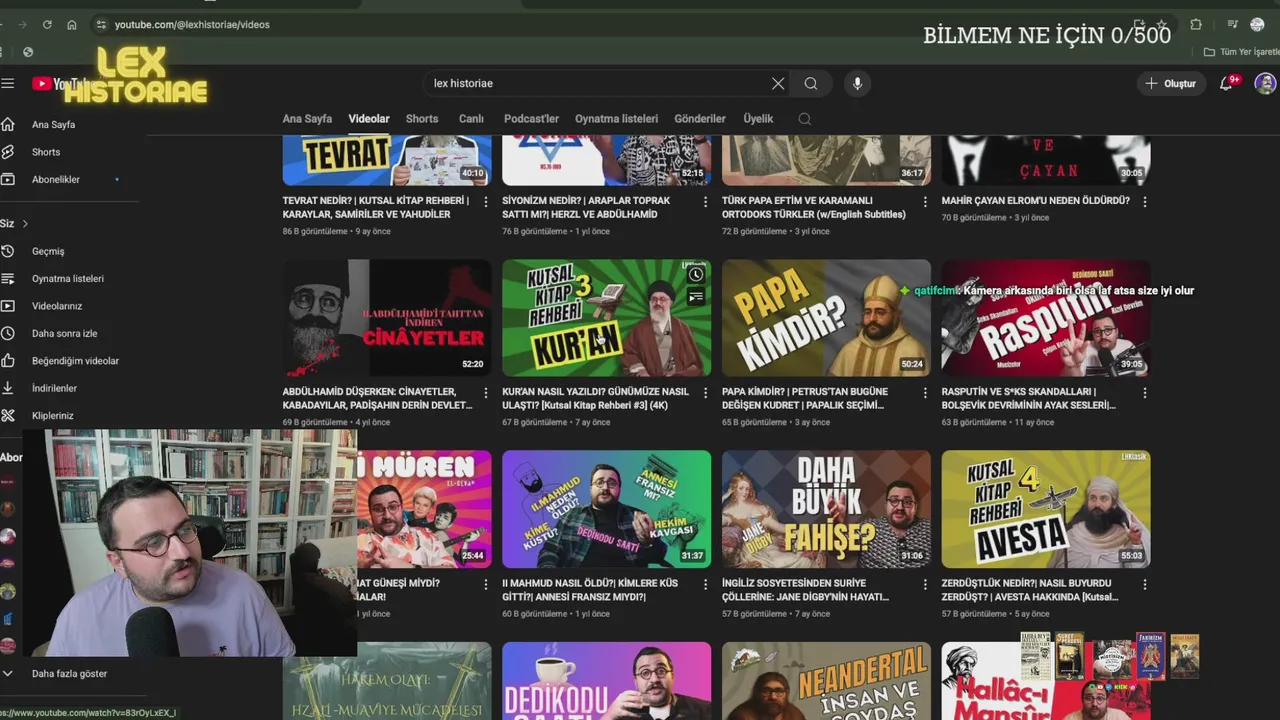
Task: Open the hamburger guide menu
Action: click(x=8, y=84)
